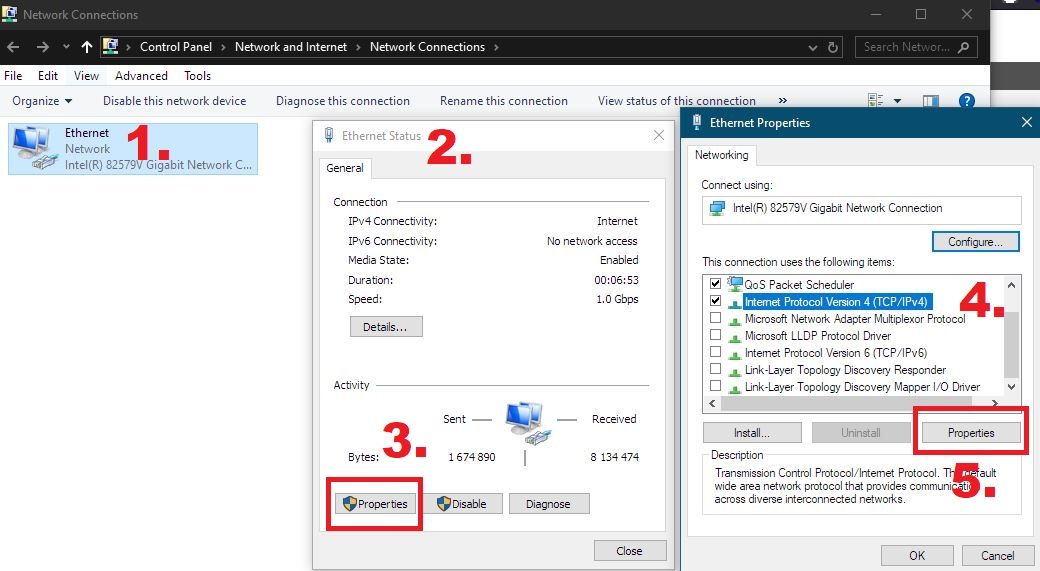
Task: Toggle Link-Layer Topology Discovery Responder checkbox
Action: (x=715, y=369)
